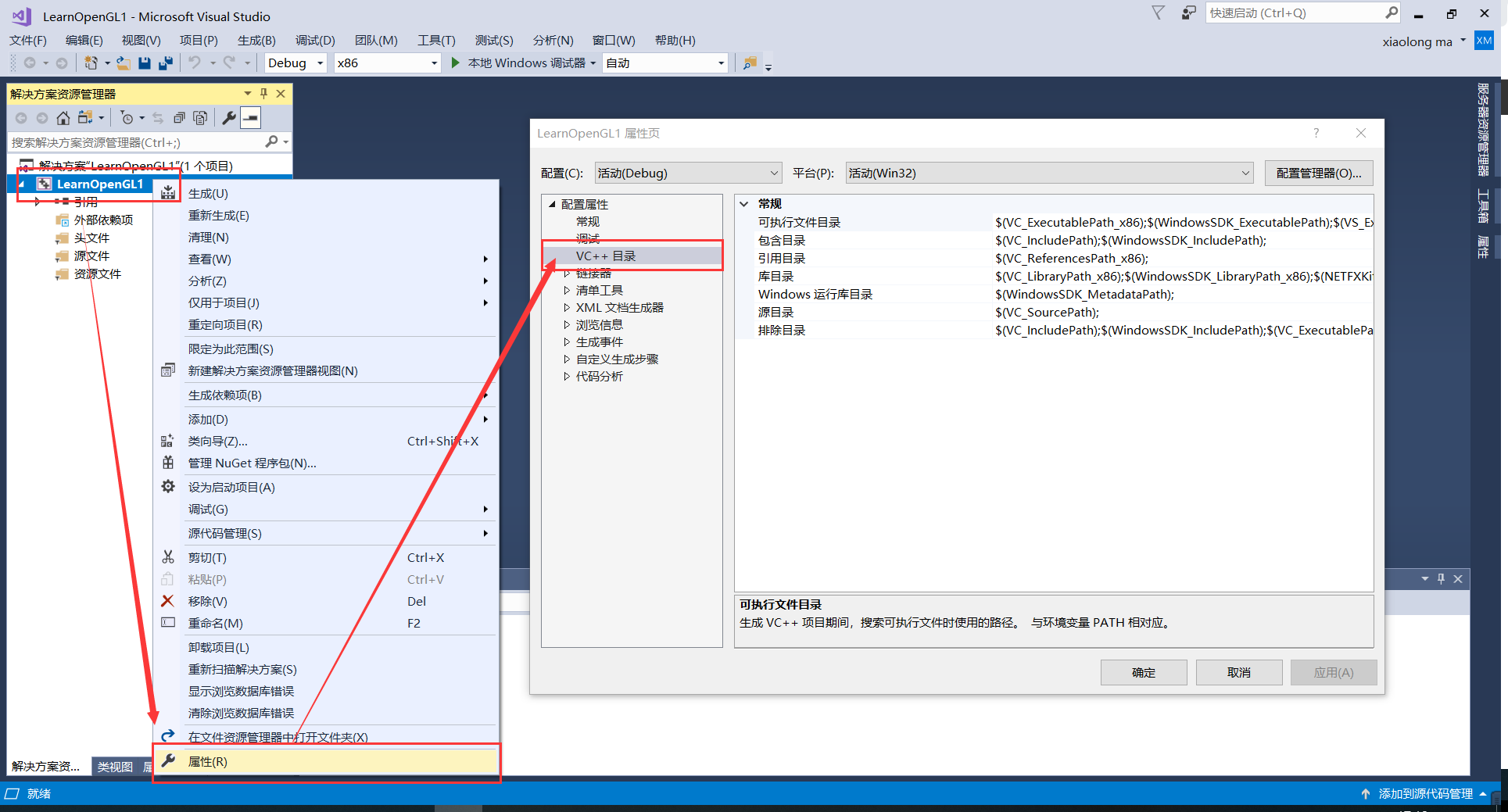The width and height of the screenshot is (1508, 812).
Task: Select the 源文件 folder in Solution Explorer
Action: (91, 256)
